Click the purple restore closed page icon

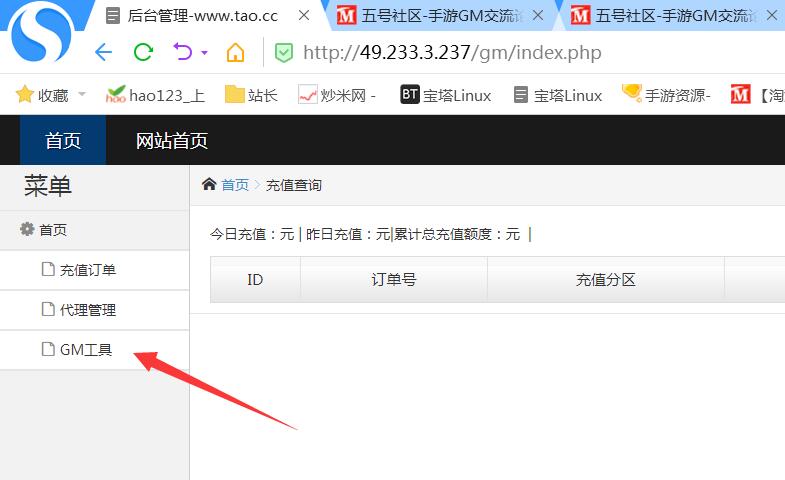[x=182, y=52]
